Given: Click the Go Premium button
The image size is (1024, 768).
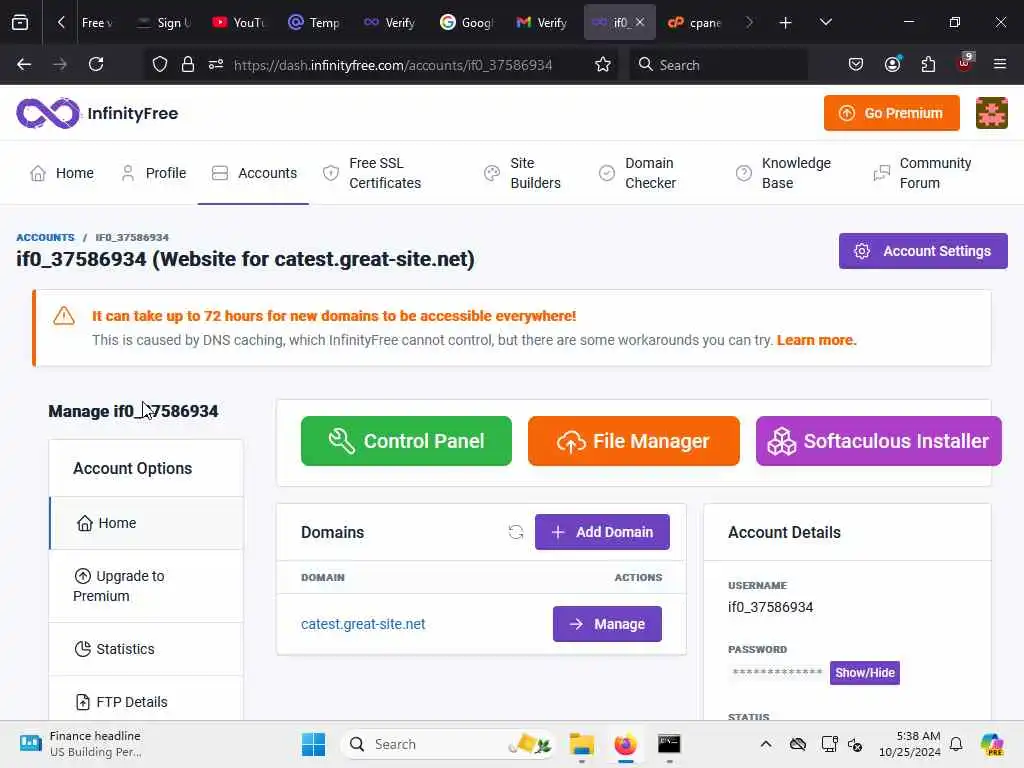Looking at the screenshot, I should click(x=891, y=113).
